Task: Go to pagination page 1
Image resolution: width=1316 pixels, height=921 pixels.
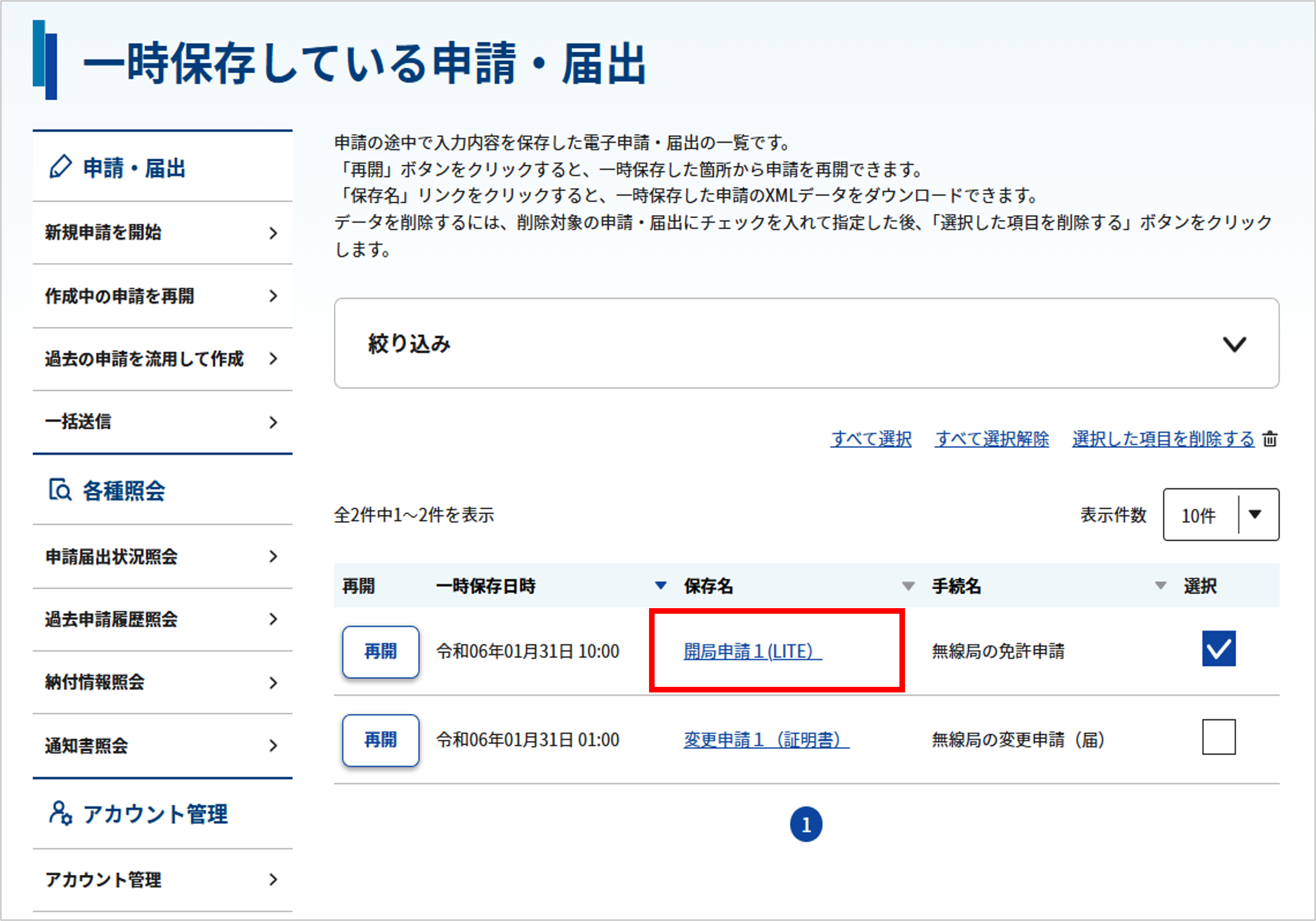Action: pos(806,825)
